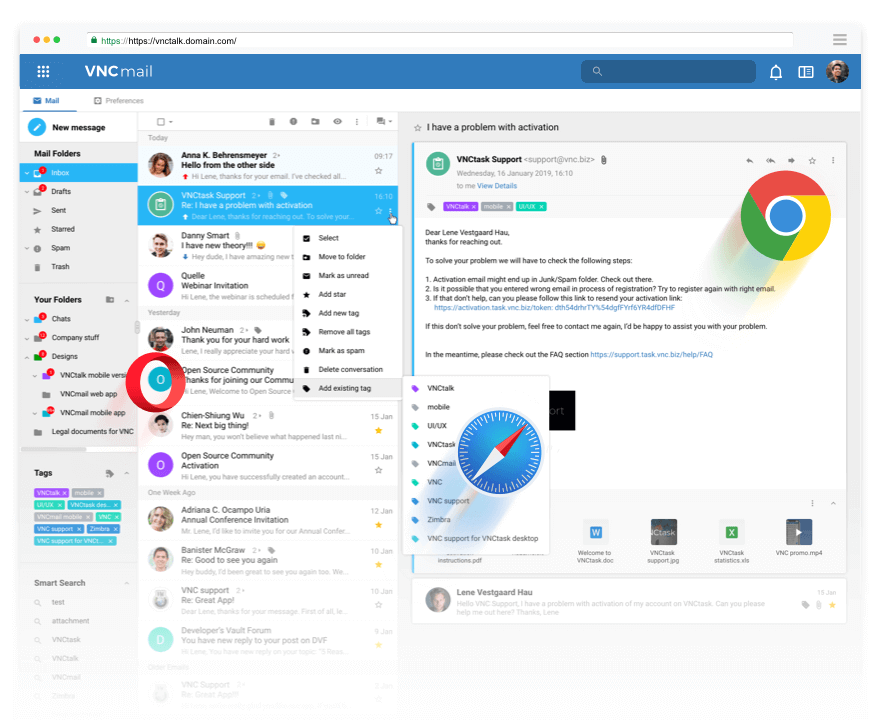Open the user profile avatar

tap(837, 71)
